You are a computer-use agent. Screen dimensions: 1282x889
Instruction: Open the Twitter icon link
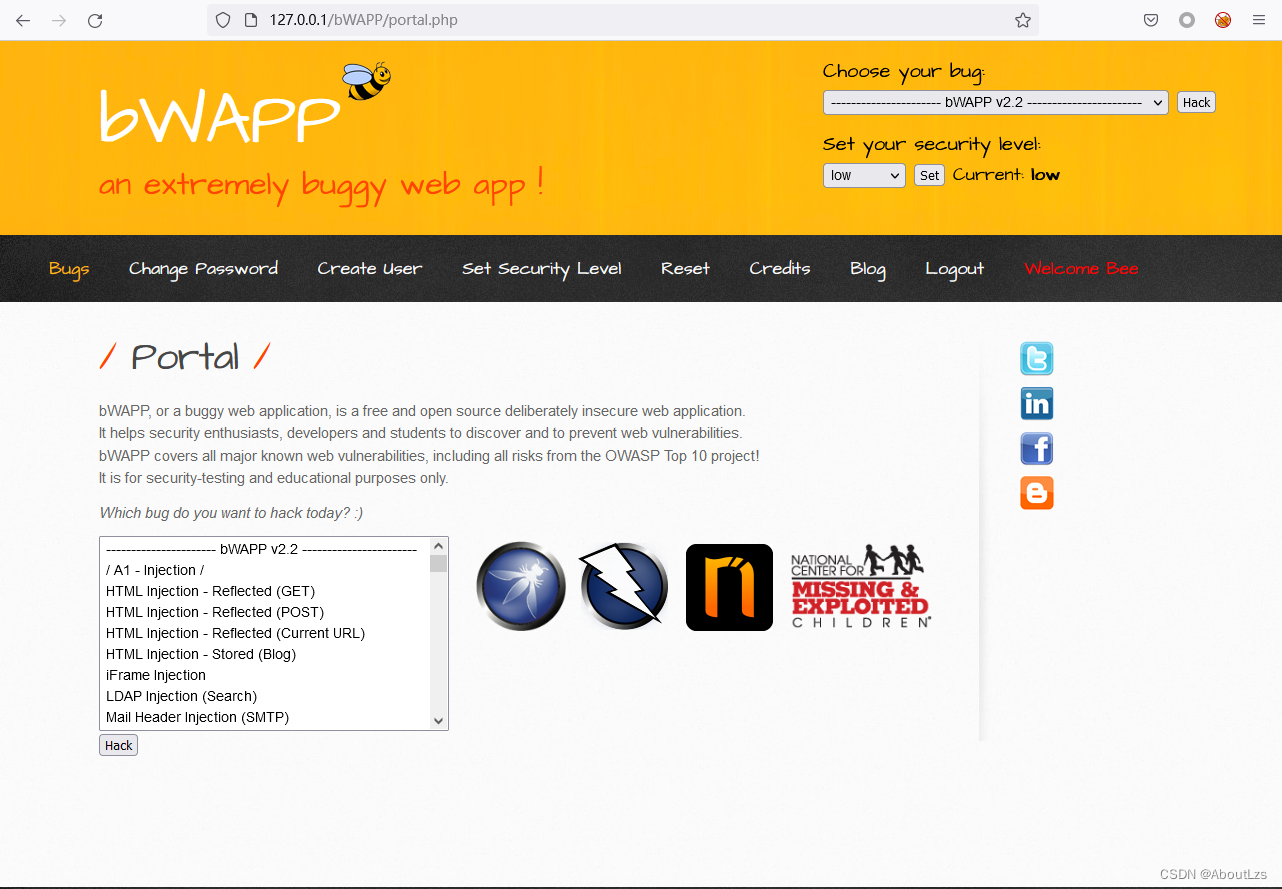(x=1037, y=358)
